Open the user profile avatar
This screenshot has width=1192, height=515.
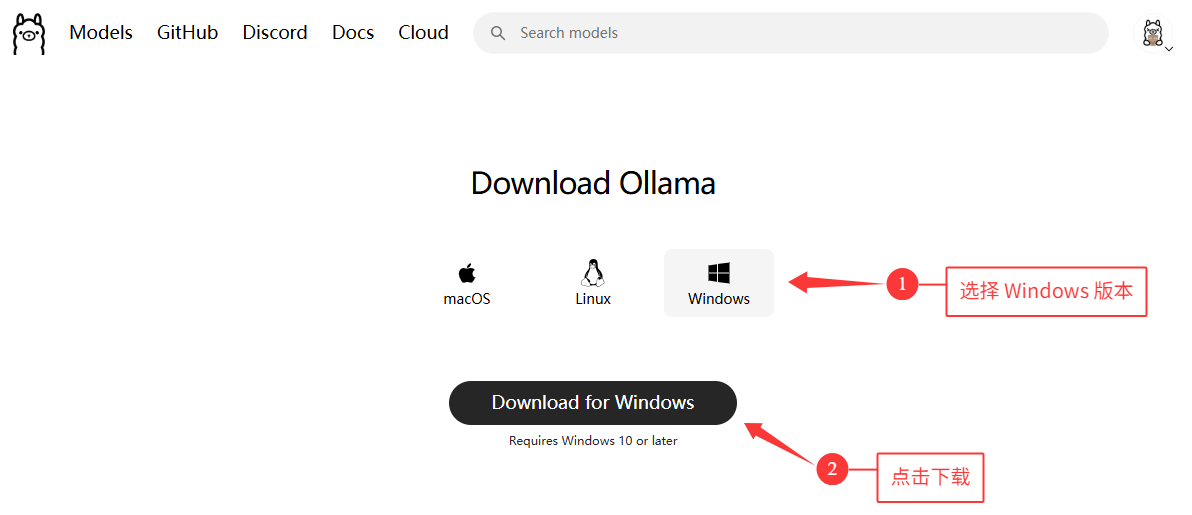coord(1152,33)
